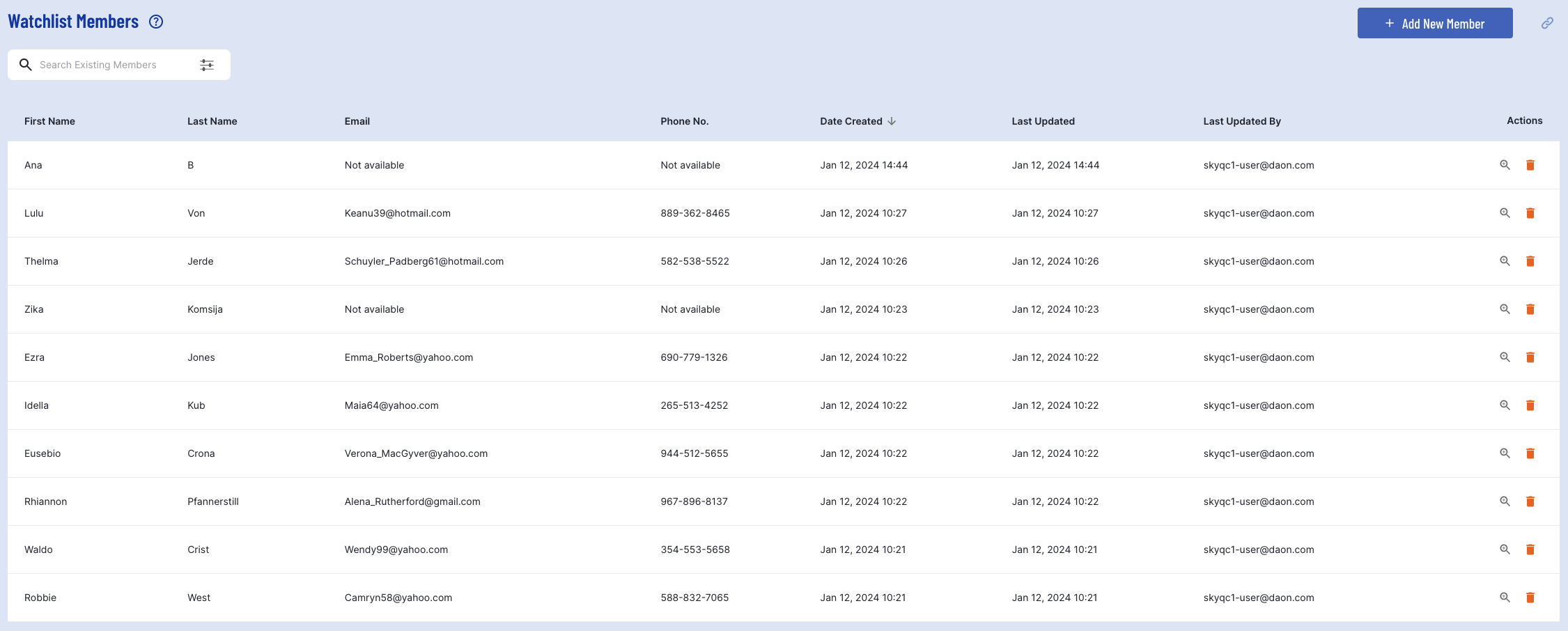Delete member Ana B
This screenshot has height=631, width=1568.
[1530, 165]
